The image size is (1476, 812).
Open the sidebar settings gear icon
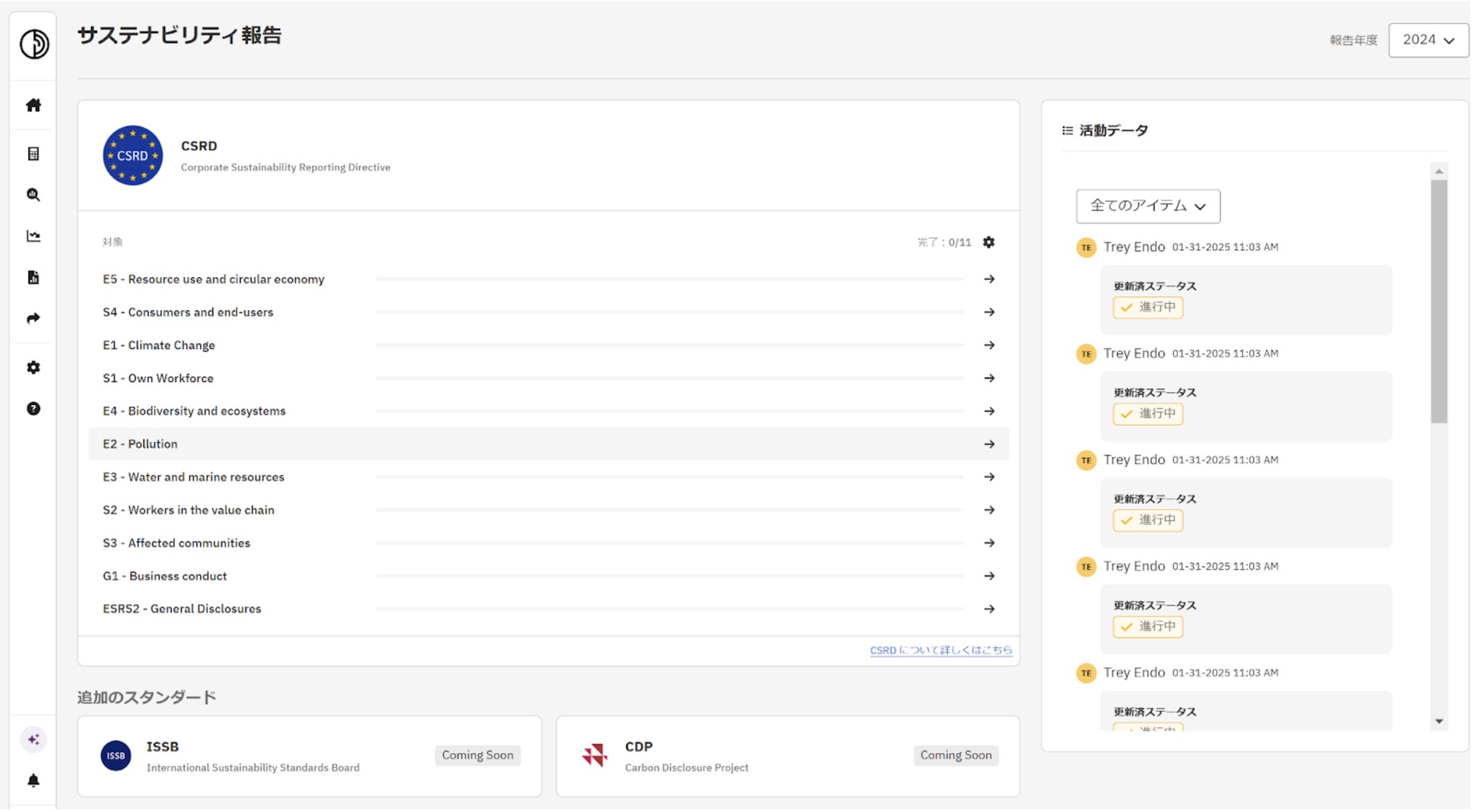click(x=33, y=368)
